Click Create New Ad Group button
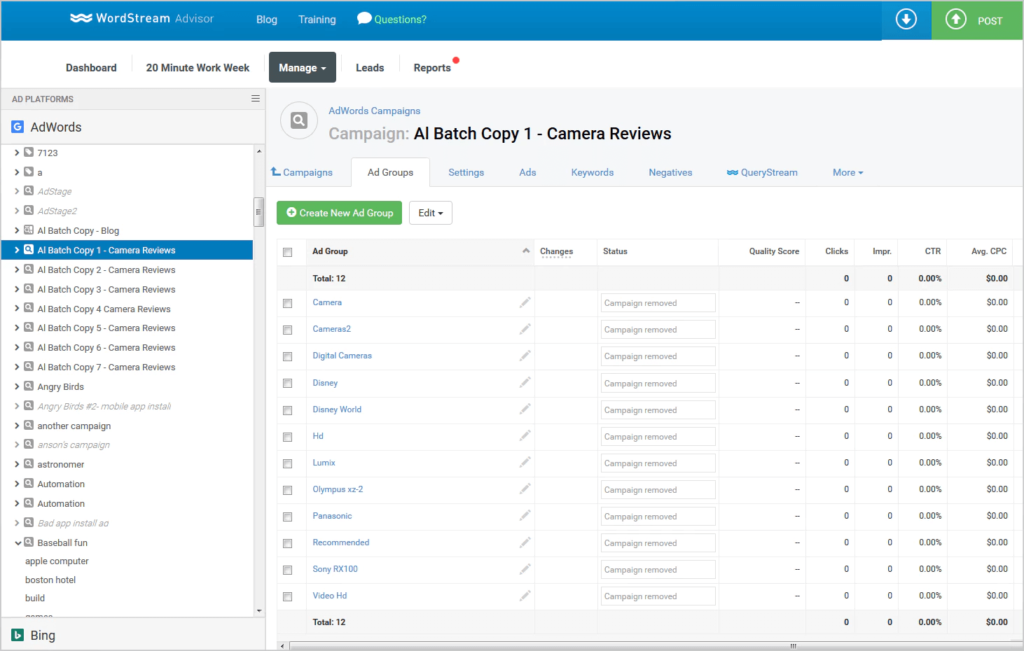 click(339, 213)
